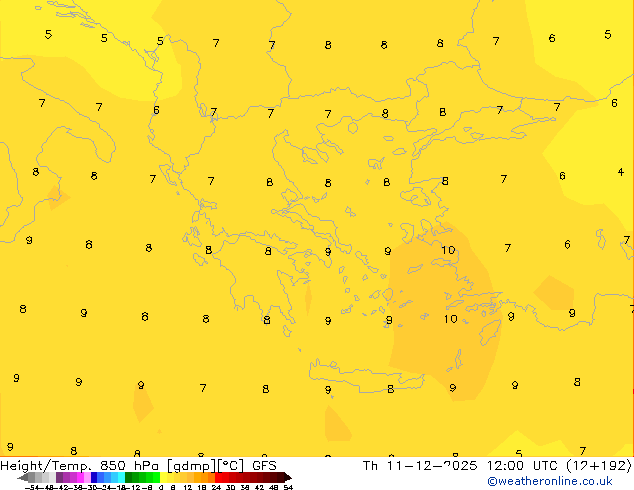This screenshot has width=634, height=490.
Task: Click the (12+192) forecast offset text
Action: tap(599, 466)
